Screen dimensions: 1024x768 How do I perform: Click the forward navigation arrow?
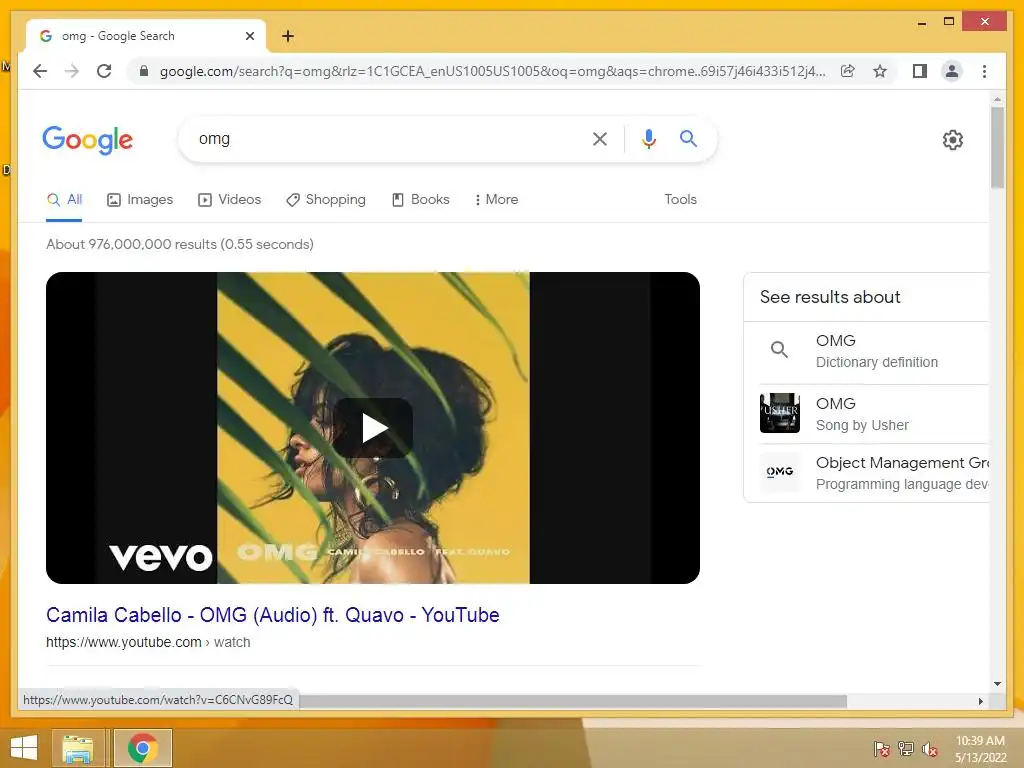[72, 71]
